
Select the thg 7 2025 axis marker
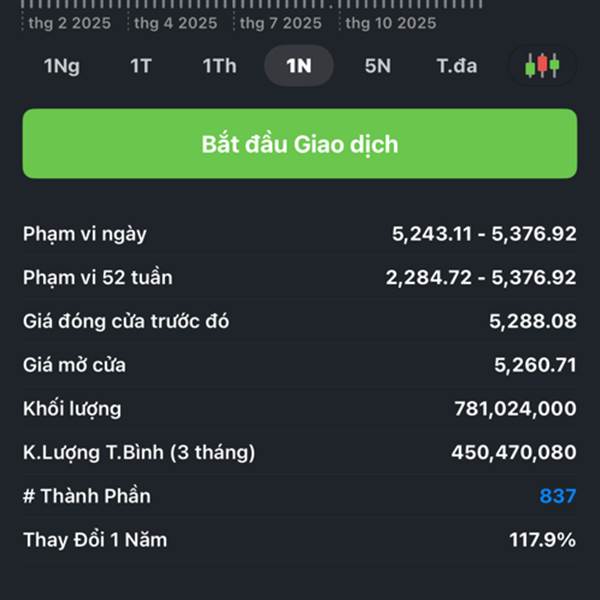click(x=281, y=22)
